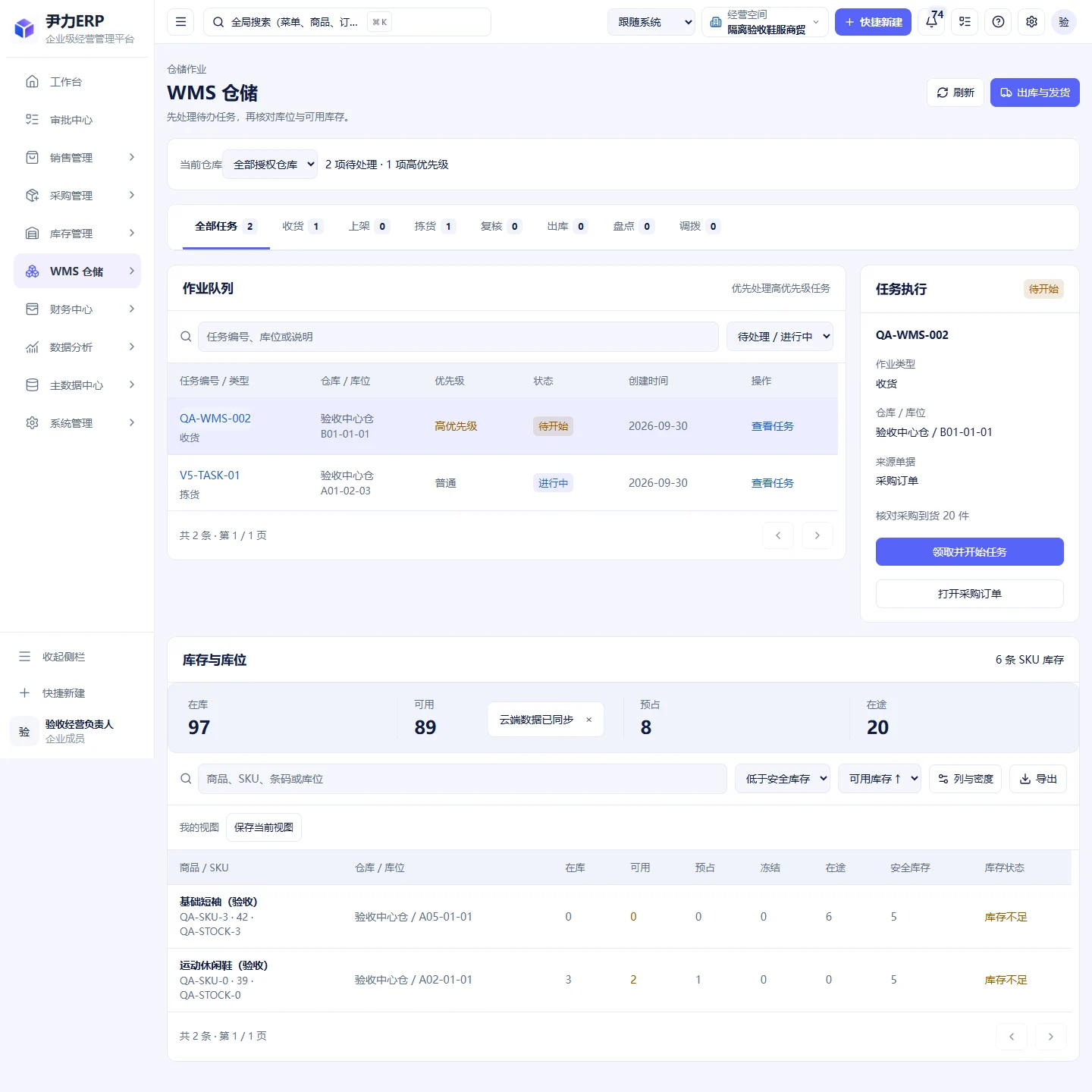The height and width of the screenshot is (1092, 1092).
Task: Click the 出库与发货 button
Action: coord(1035,93)
